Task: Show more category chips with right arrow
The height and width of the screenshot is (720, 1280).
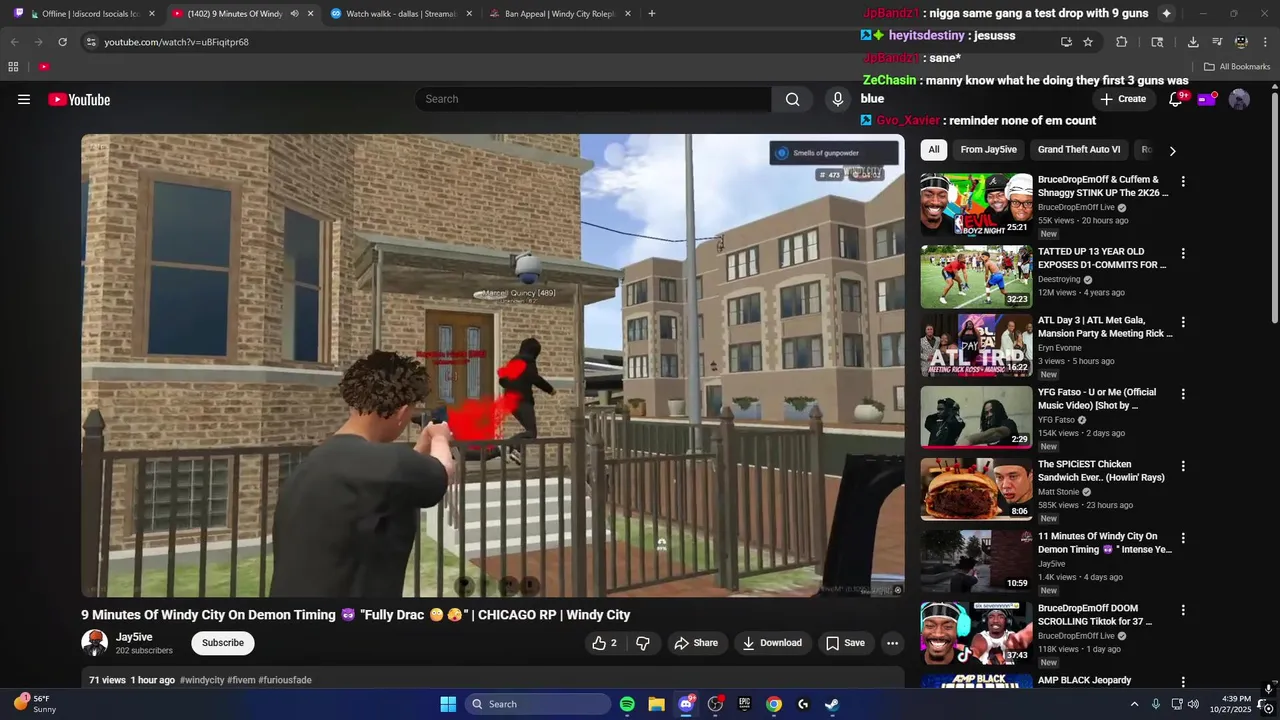Action: pos(1172,150)
